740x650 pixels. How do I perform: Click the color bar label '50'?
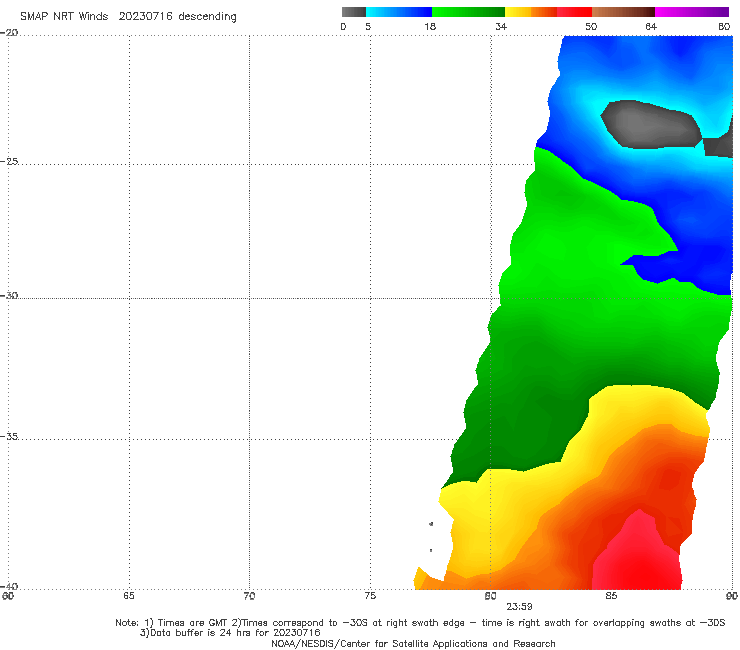[591, 26]
